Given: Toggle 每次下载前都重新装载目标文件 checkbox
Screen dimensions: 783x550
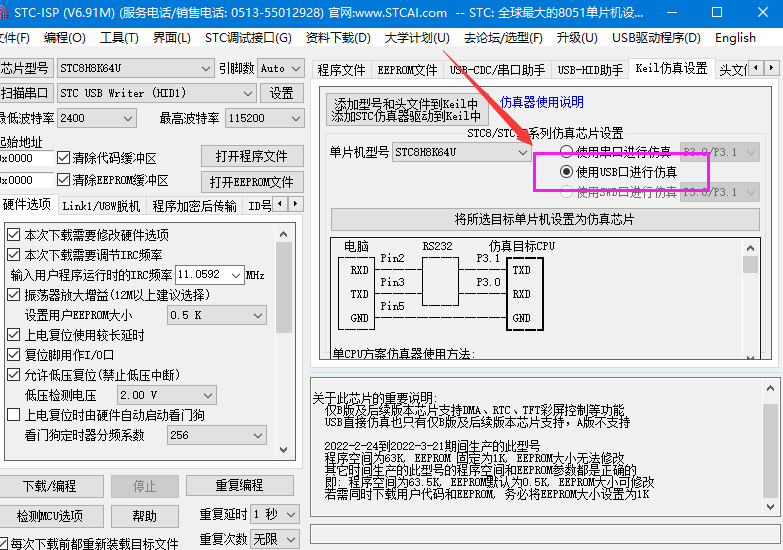Looking at the screenshot, I should point(3,543).
